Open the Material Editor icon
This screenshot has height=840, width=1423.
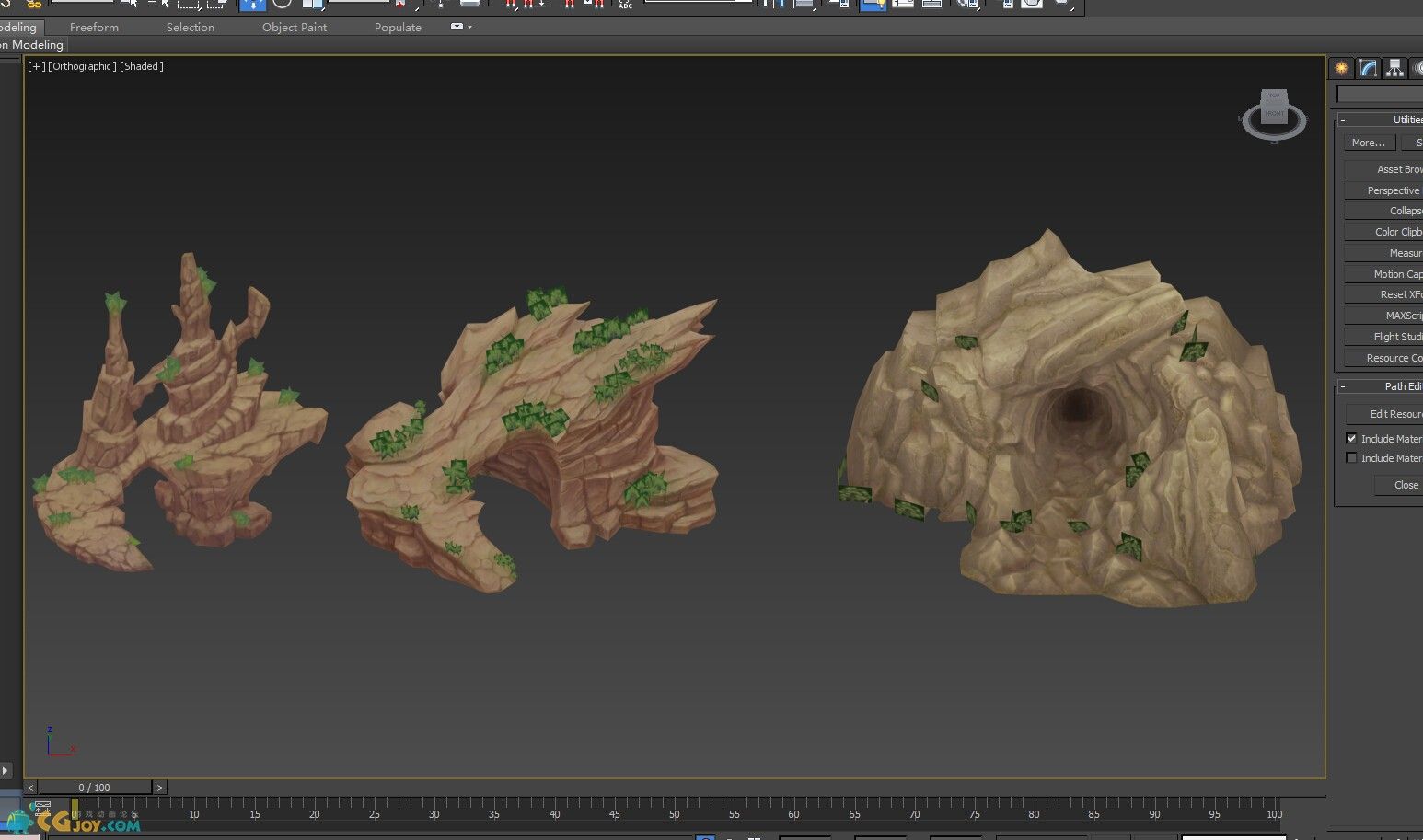point(966,5)
